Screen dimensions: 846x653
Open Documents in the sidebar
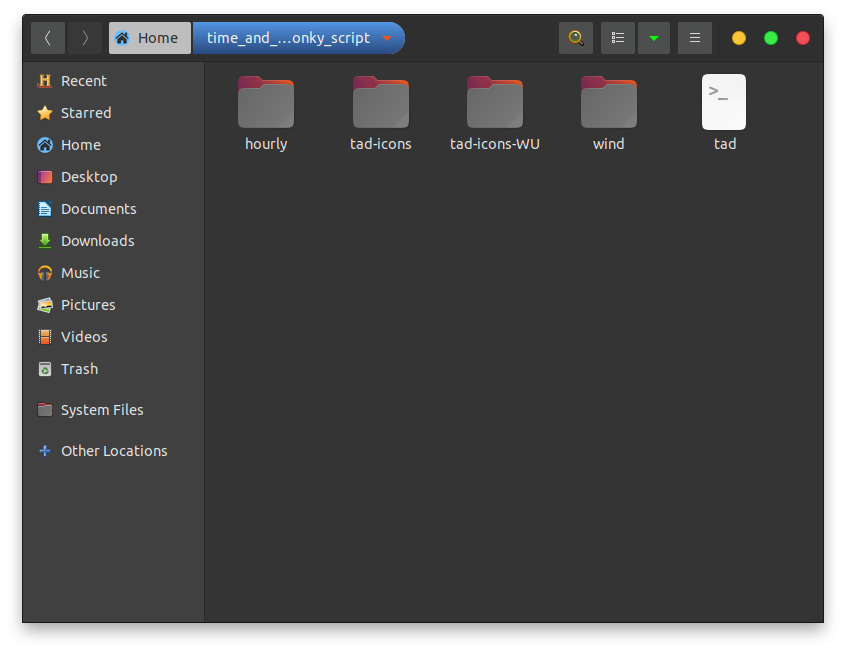pyautogui.click(x=113, y=209)
